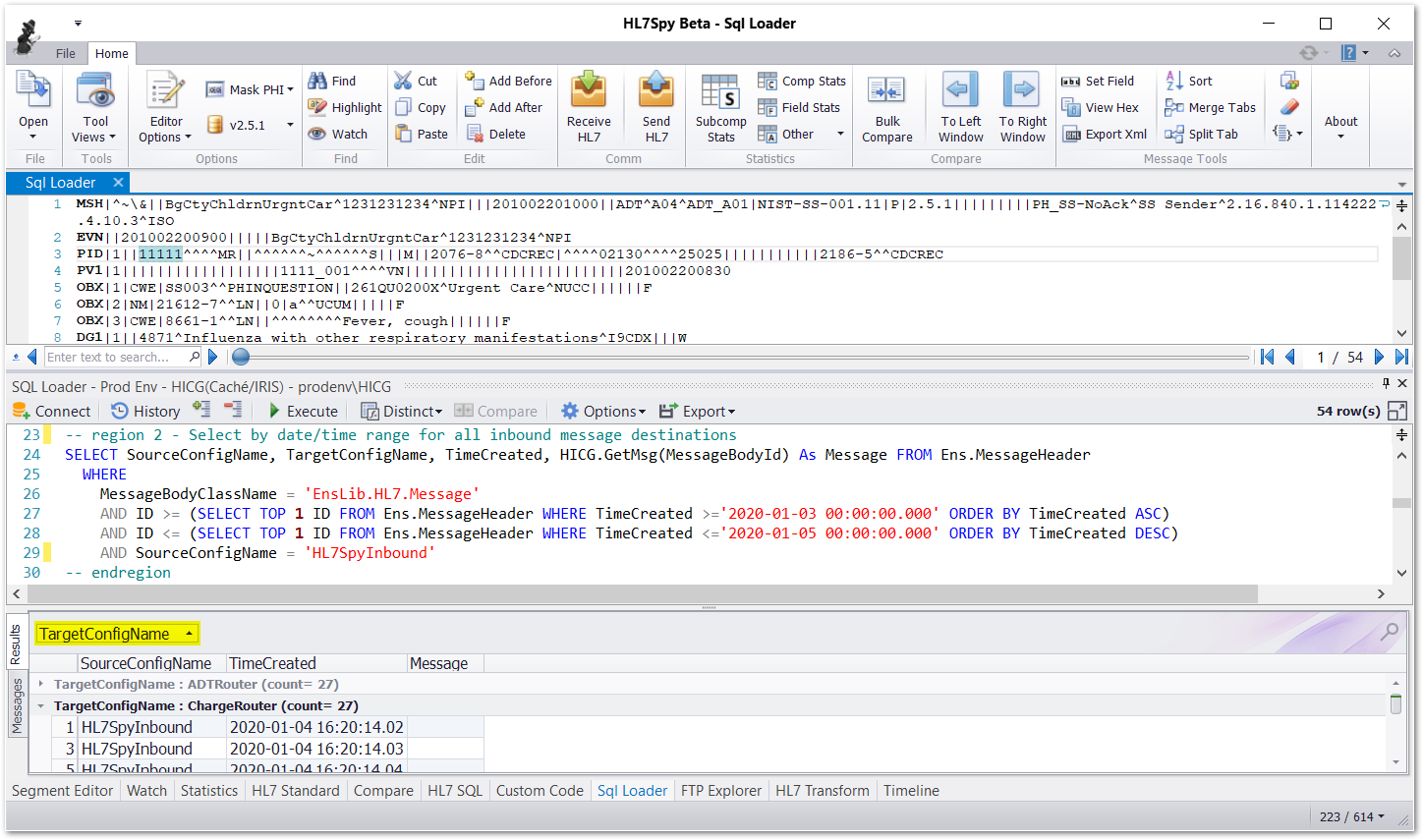Collapse the ChargeRouter result group
Screen dimensions: 1423x840
click(x=40, y=705)
